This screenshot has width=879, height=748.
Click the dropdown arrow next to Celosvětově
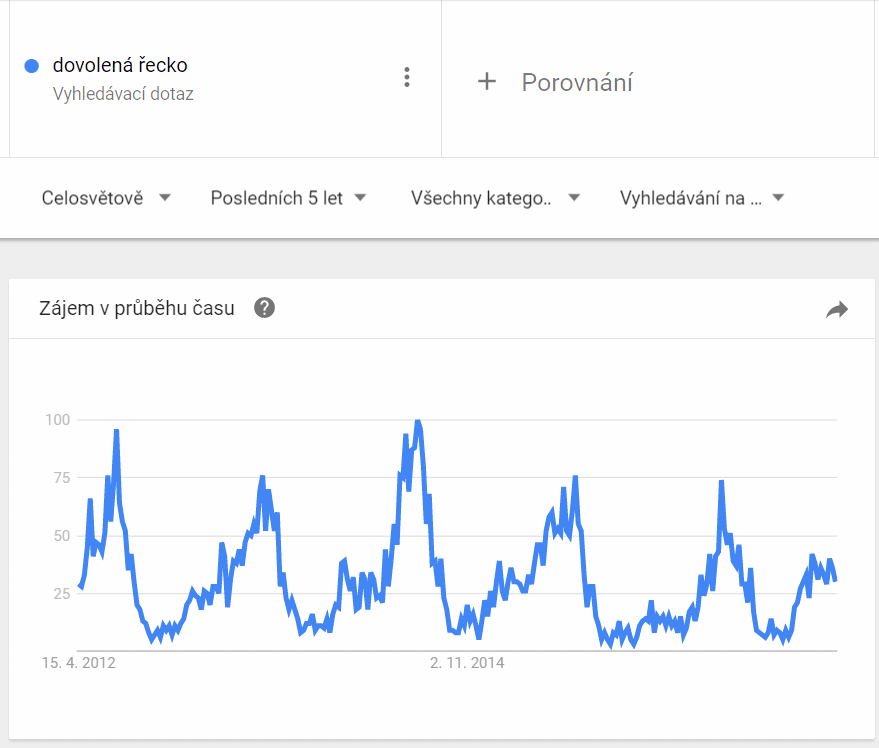165,198
